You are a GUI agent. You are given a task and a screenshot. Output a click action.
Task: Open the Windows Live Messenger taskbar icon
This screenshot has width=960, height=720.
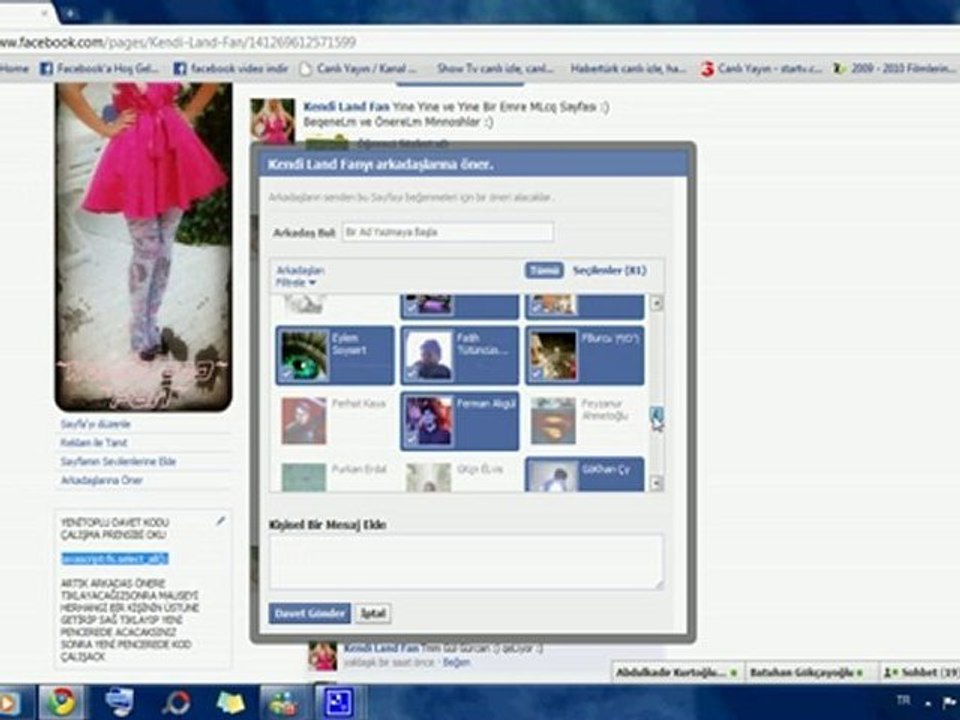tap(283, 703)
